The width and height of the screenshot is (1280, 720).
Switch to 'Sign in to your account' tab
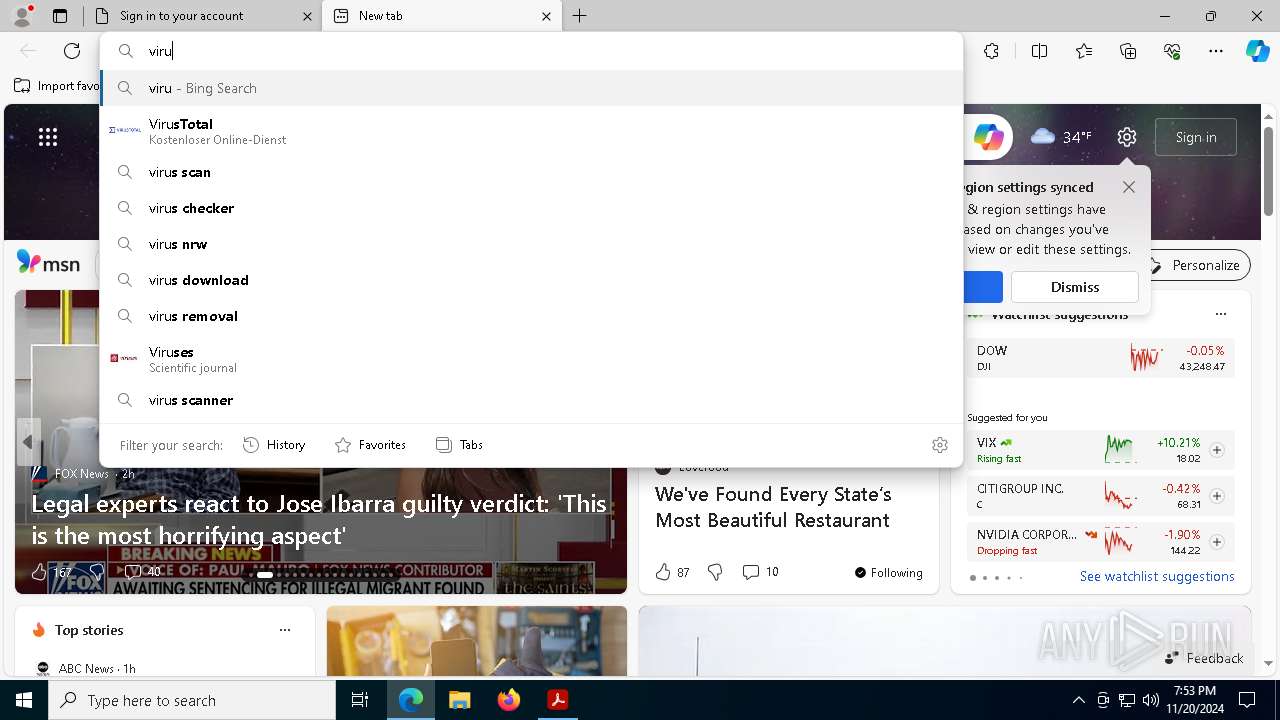(200, 16)
